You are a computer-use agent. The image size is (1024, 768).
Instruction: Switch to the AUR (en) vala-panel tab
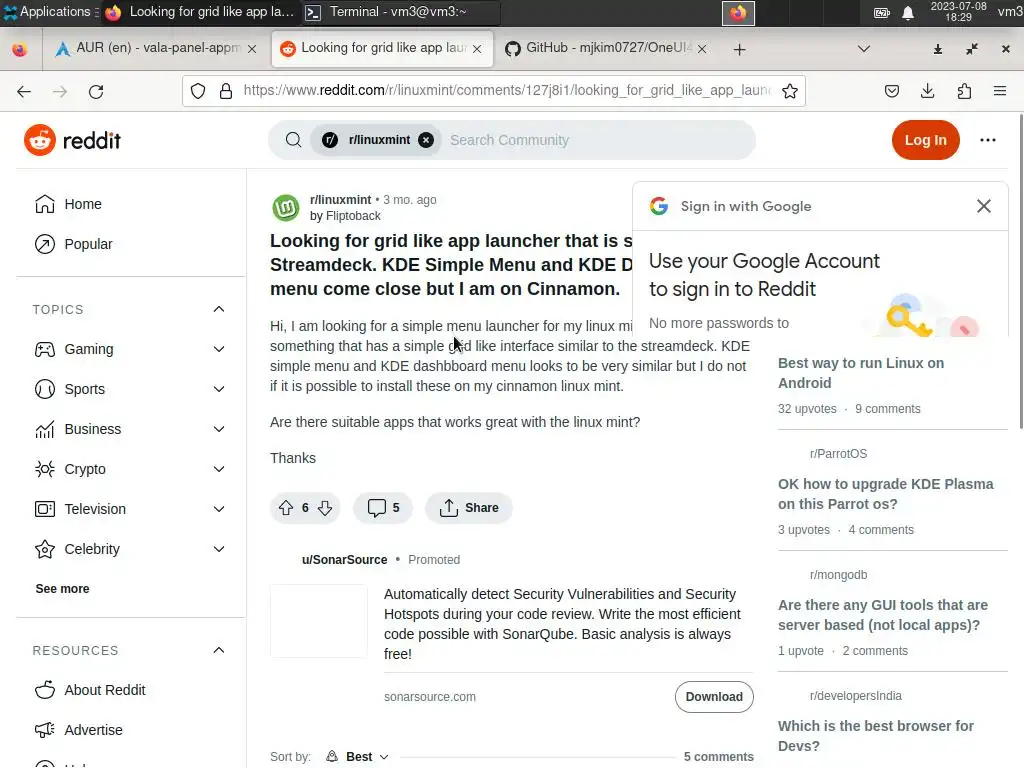(x=155, y=48)
